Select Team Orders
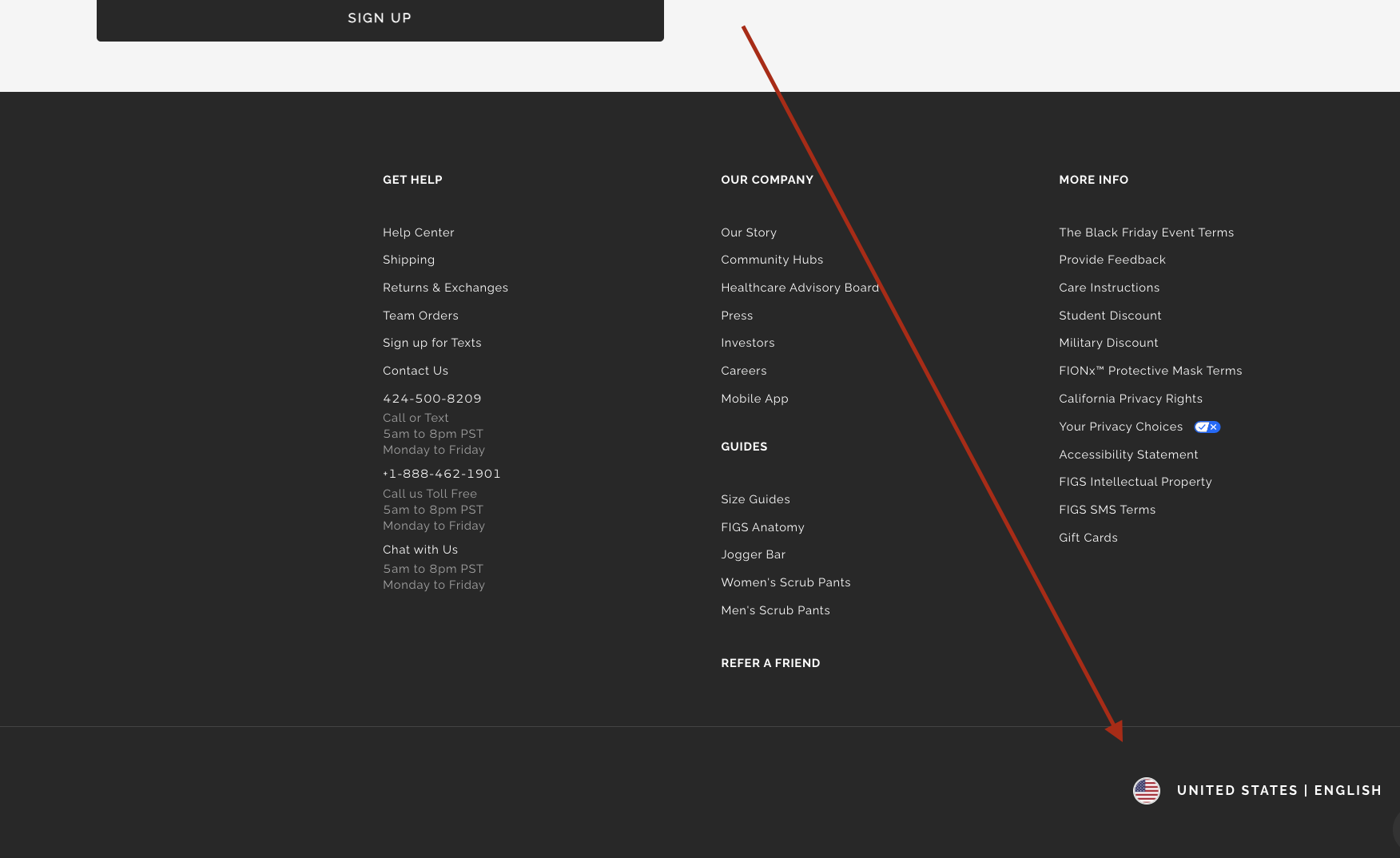Screen dimensions: 1400x858 click(420, 316)
